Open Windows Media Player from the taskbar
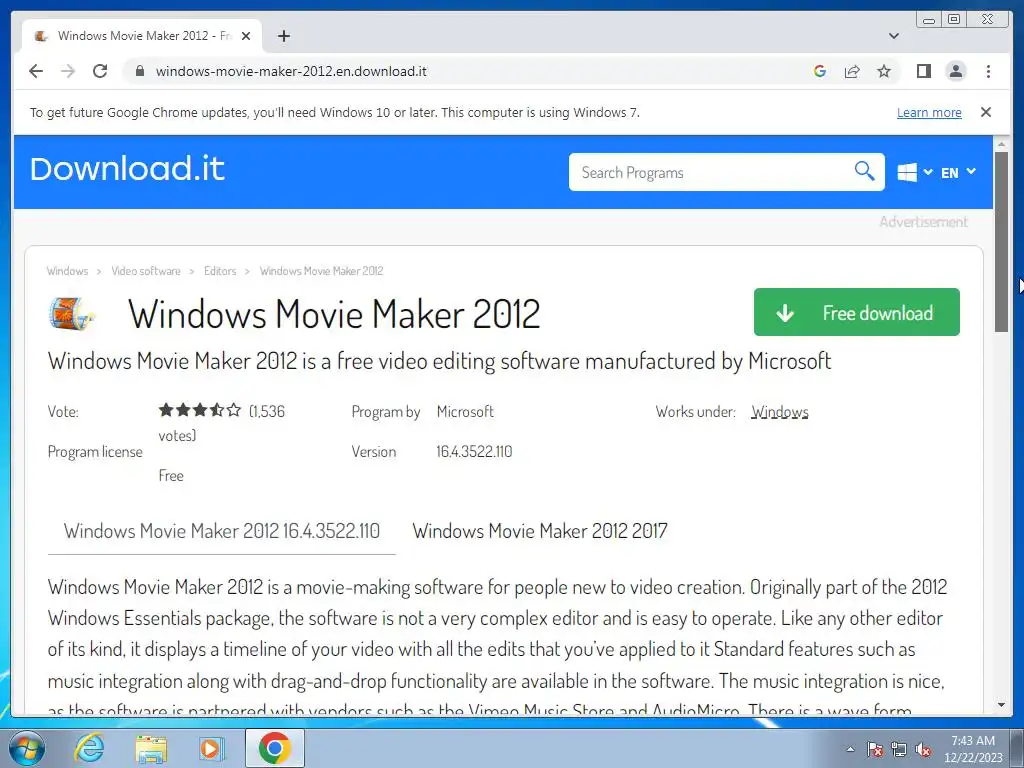1024x768 pixels. 212,748
